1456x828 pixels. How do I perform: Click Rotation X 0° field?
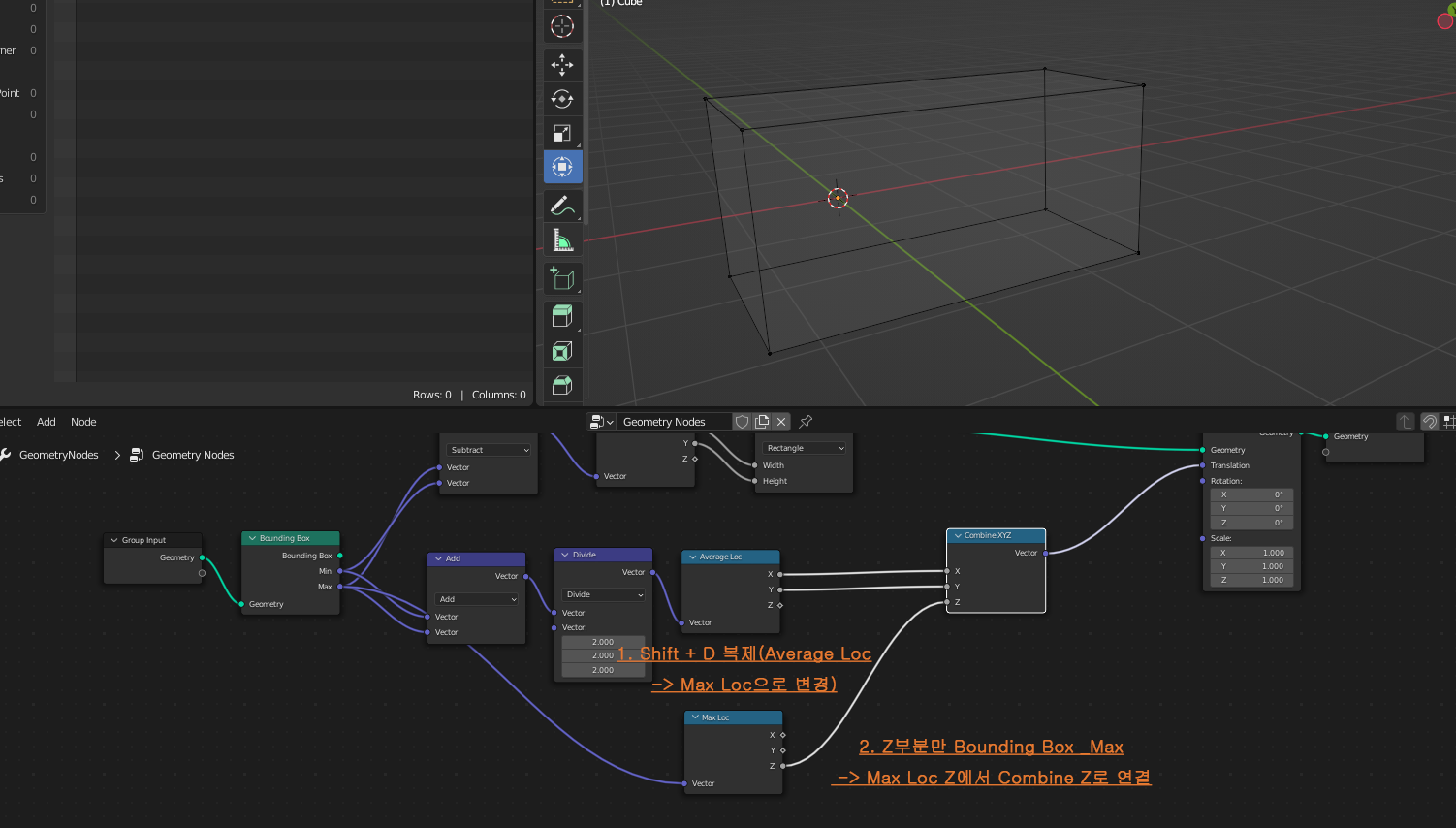[x=1251, y=494]
